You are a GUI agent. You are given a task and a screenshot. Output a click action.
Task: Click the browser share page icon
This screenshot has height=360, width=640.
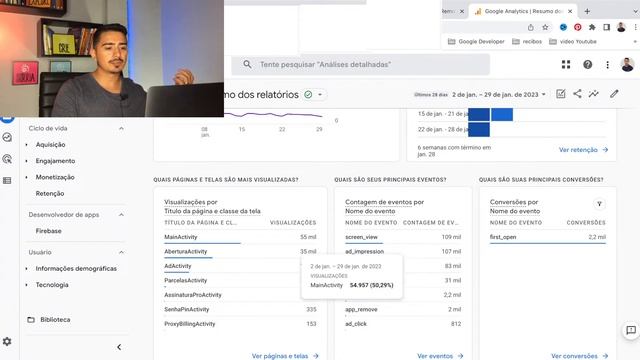(531, 27)
